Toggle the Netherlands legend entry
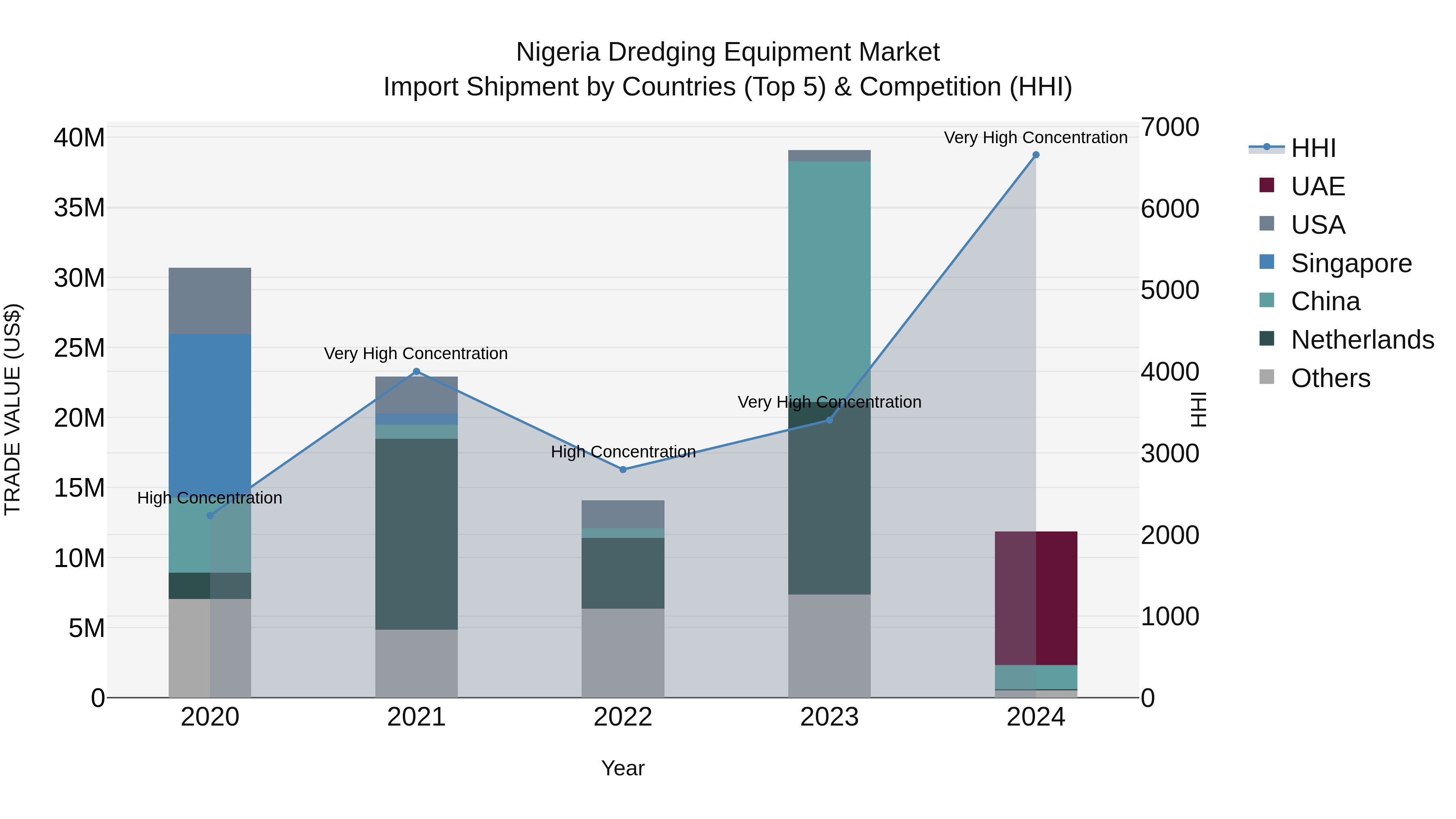Viewport: 1456px width, 819px height. (1346, 340)
